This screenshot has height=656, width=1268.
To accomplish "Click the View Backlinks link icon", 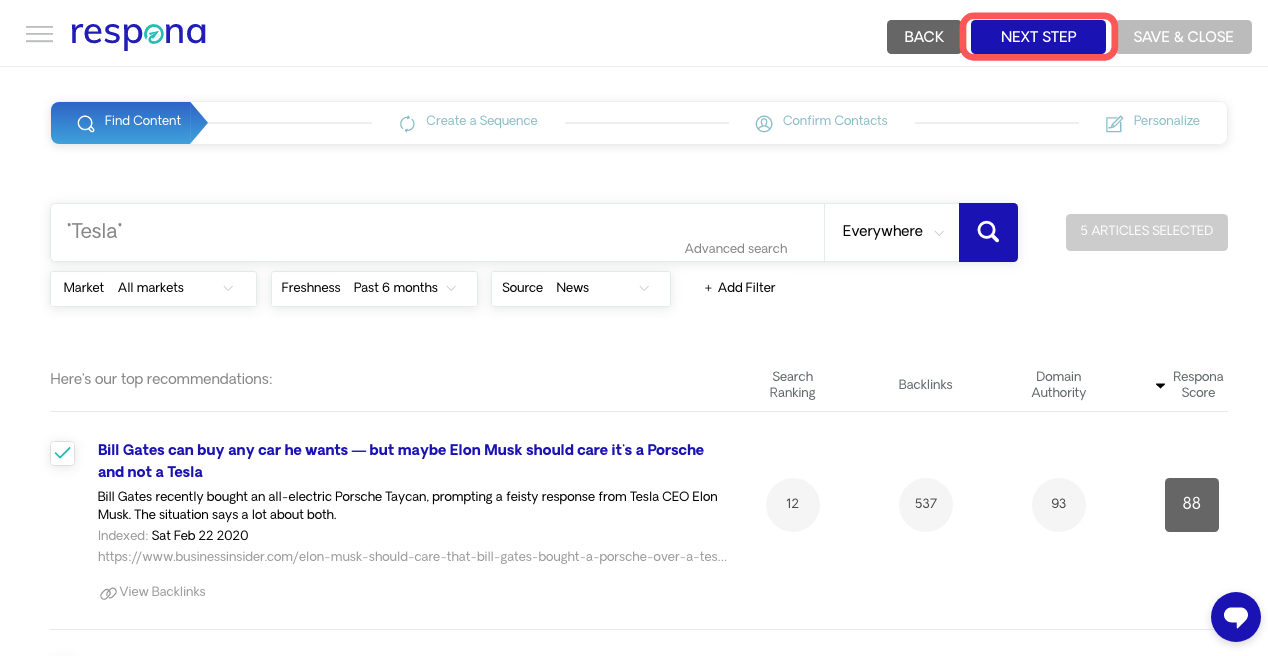I will click(x=108, y=593).
